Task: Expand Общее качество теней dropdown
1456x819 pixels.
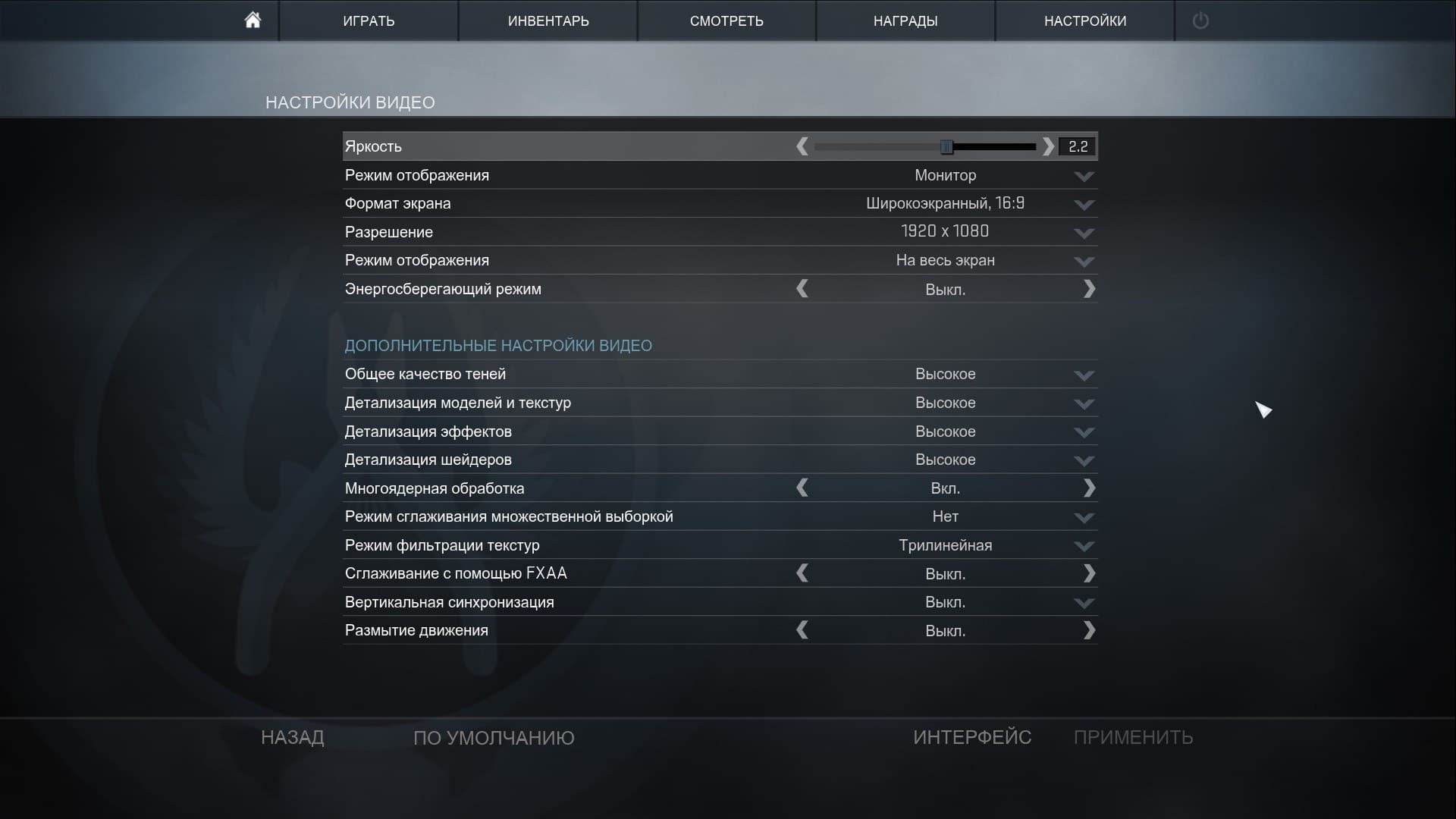Action: pos(1084,375)
